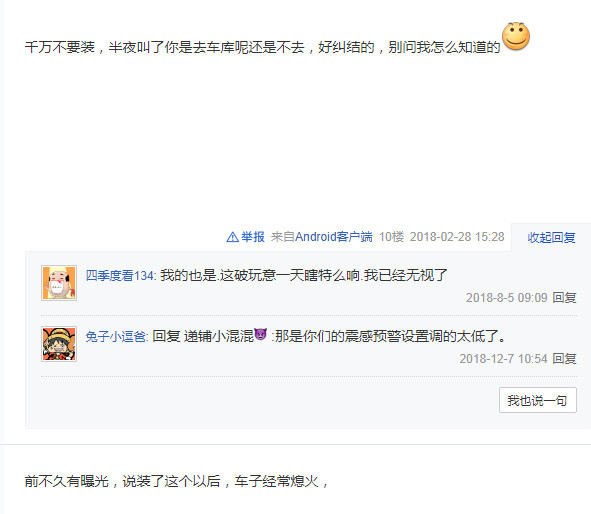Click the report warning triangle icon
The height and width of the screenshot is (514, 591).
click(x=232, y=237)
